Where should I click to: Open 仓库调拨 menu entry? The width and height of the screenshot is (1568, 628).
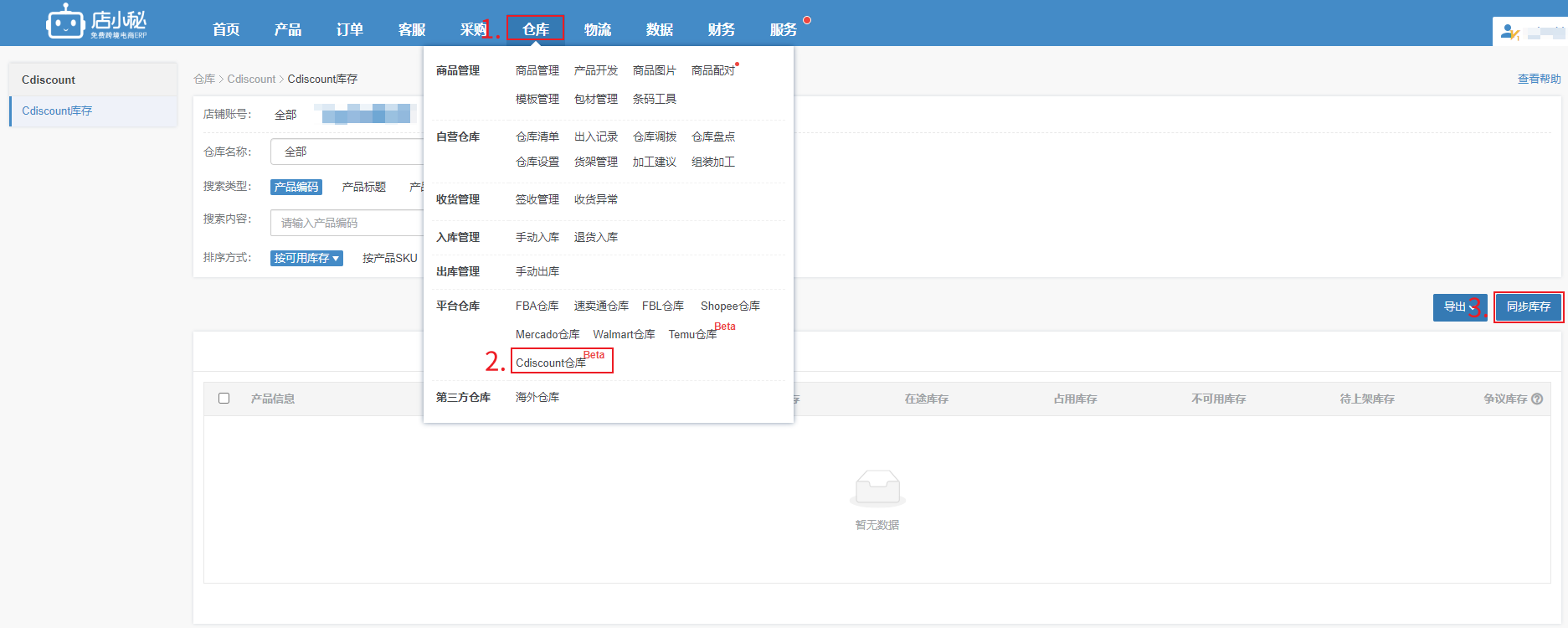pyautogui.click(x=655, y=136)
